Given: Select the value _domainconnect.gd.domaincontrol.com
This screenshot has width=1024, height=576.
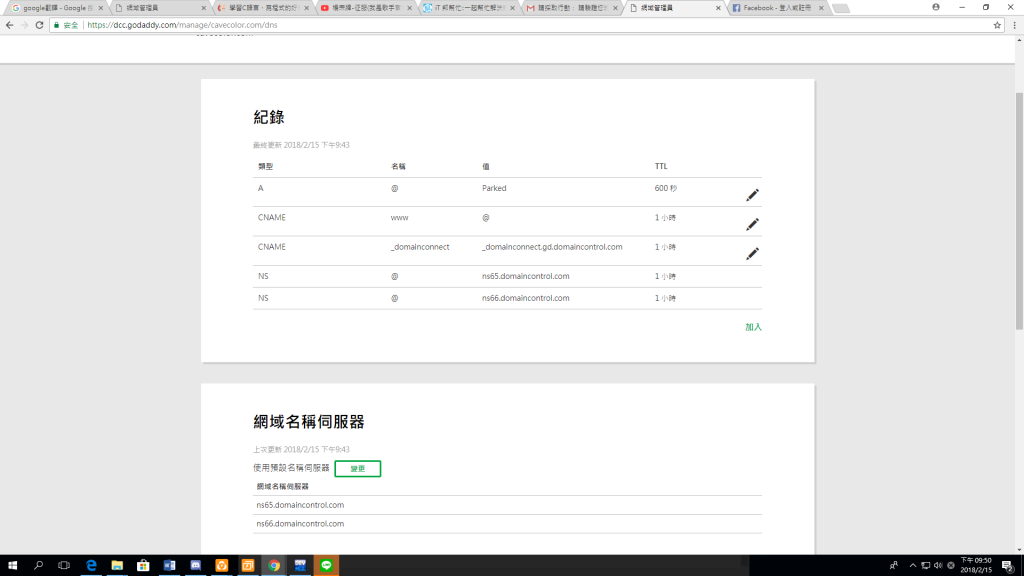Looking at the screenshot, I should point(552,247).
